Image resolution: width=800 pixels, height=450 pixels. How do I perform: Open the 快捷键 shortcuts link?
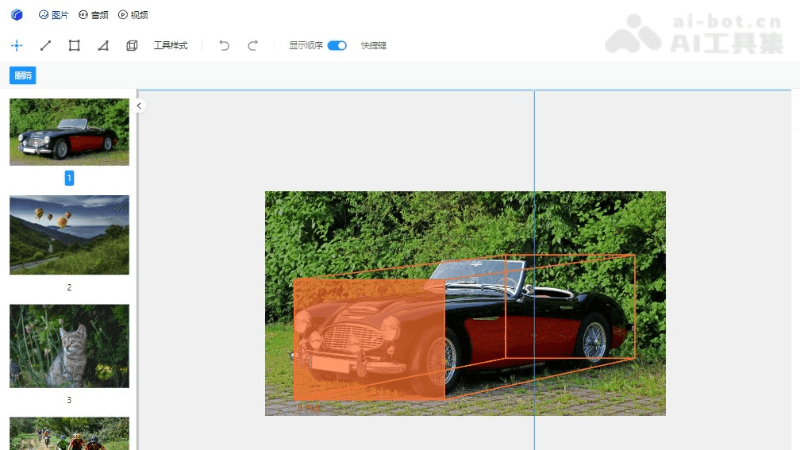coord(374,45)
